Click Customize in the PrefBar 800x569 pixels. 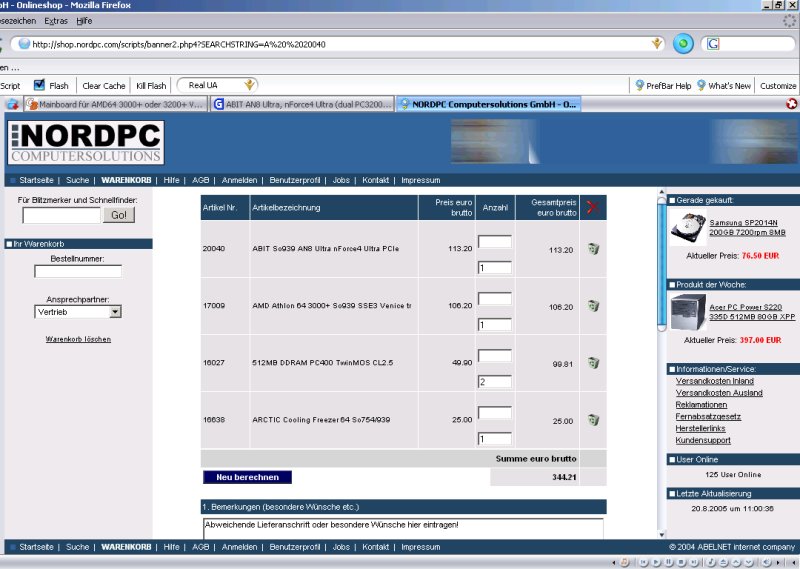click(x=778, y=86)
